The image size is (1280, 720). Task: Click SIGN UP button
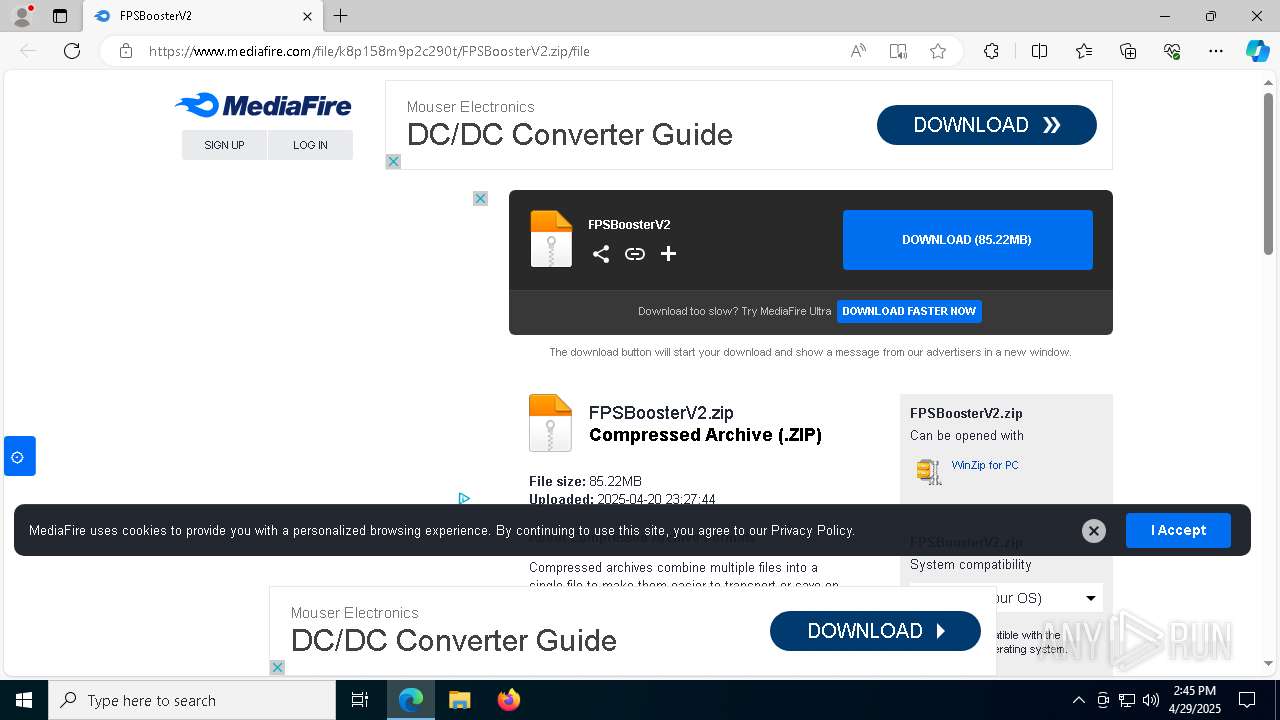click(224, 145)
